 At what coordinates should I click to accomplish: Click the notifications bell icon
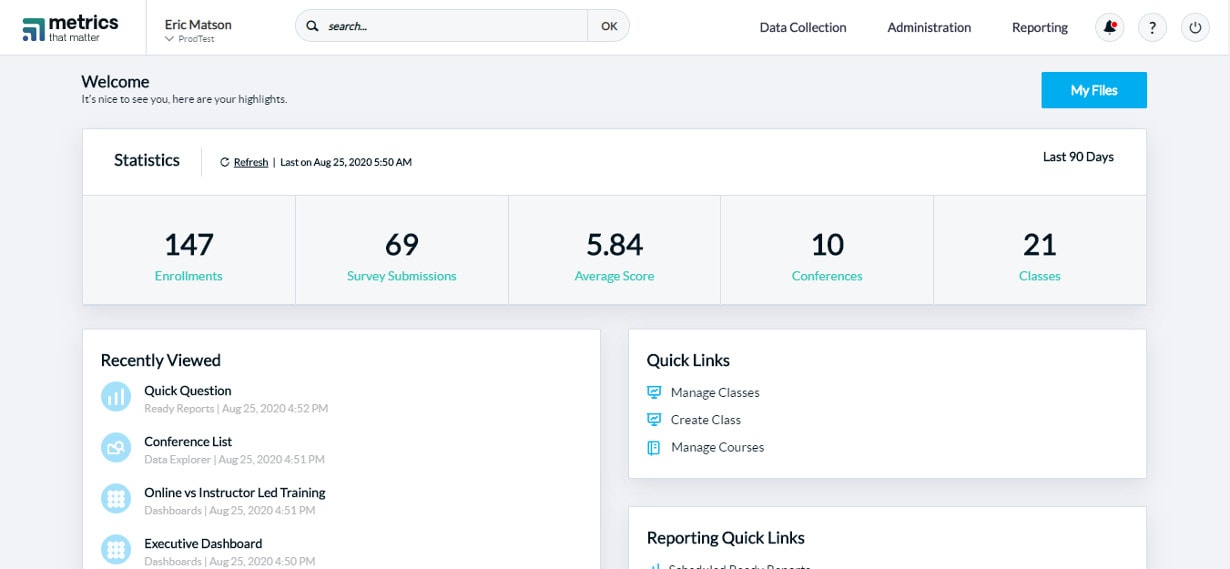pyautogui.click(x=1109, y=28)
